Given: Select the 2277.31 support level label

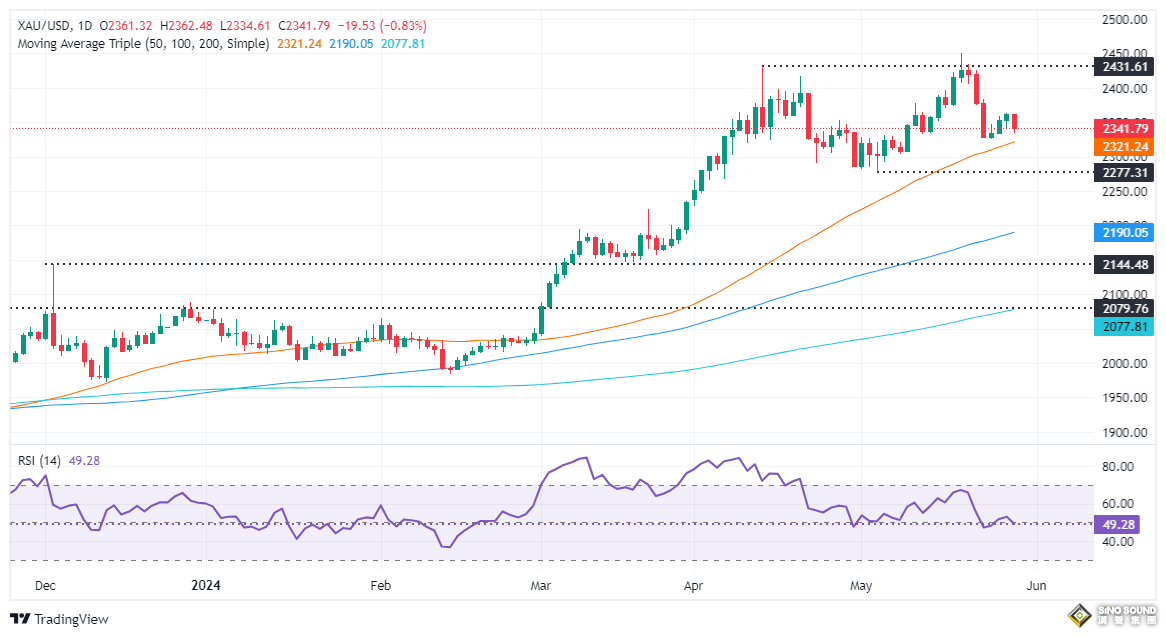Looking at the screenshot, I should (x=1126, y=172).
